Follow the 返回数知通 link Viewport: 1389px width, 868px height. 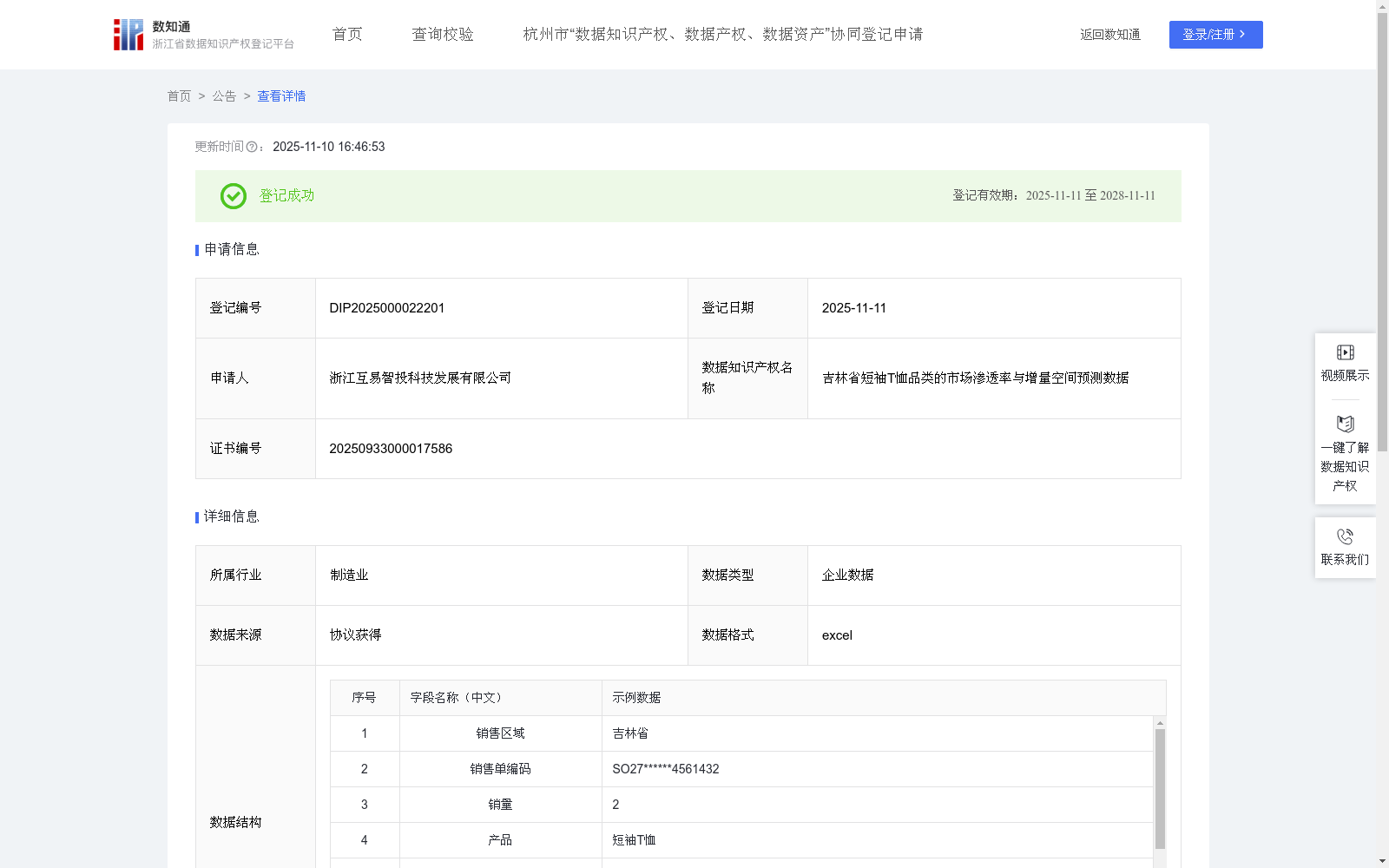pyautogui.click(x=1109, y=35)
